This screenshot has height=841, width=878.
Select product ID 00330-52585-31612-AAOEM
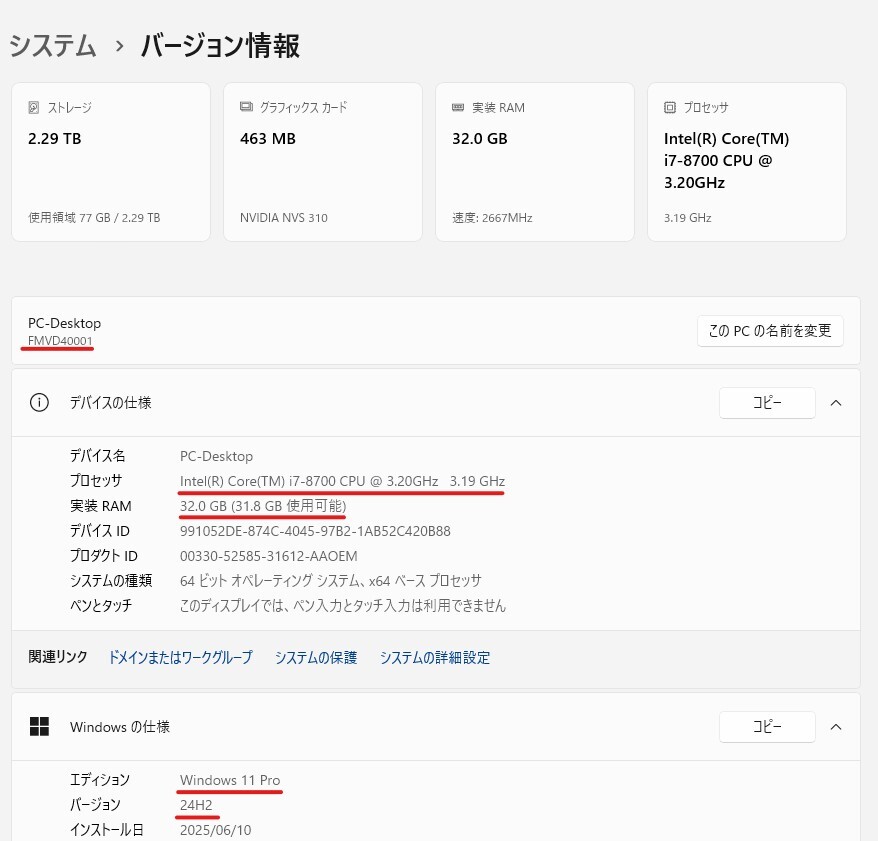coord(269,556)
